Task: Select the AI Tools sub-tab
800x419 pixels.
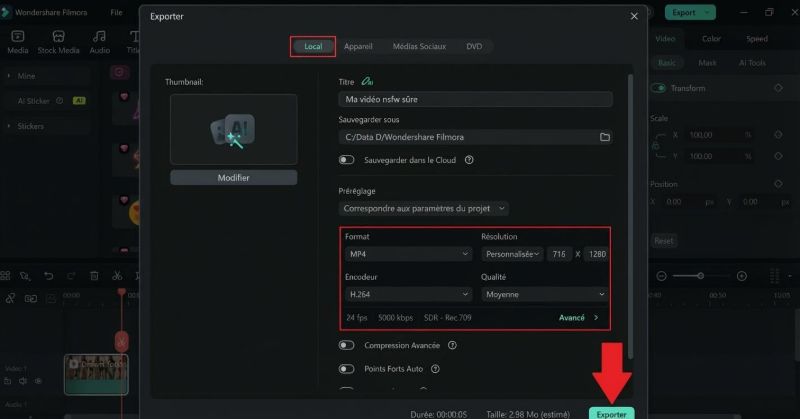Action: tap(752, 63)
